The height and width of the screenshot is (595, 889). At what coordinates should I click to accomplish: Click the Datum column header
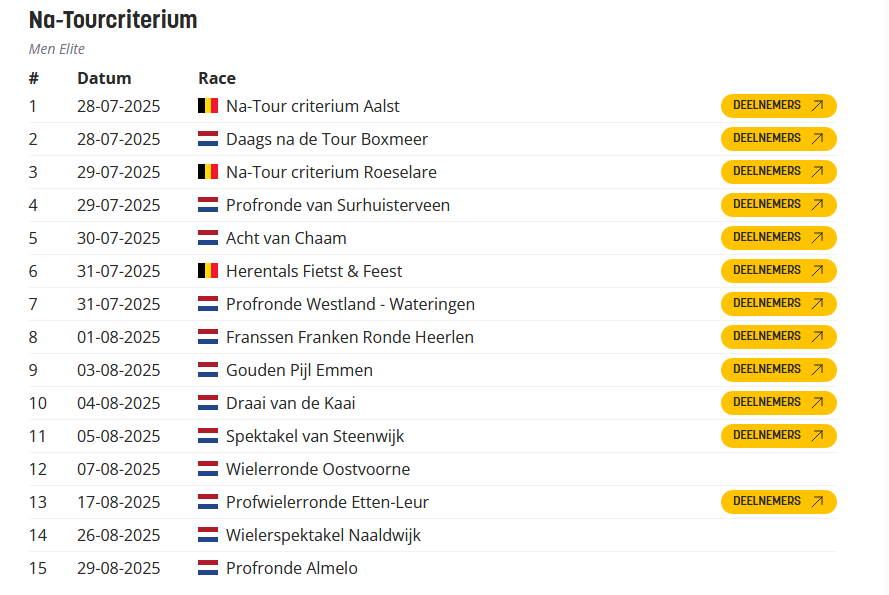coord(104,78)
